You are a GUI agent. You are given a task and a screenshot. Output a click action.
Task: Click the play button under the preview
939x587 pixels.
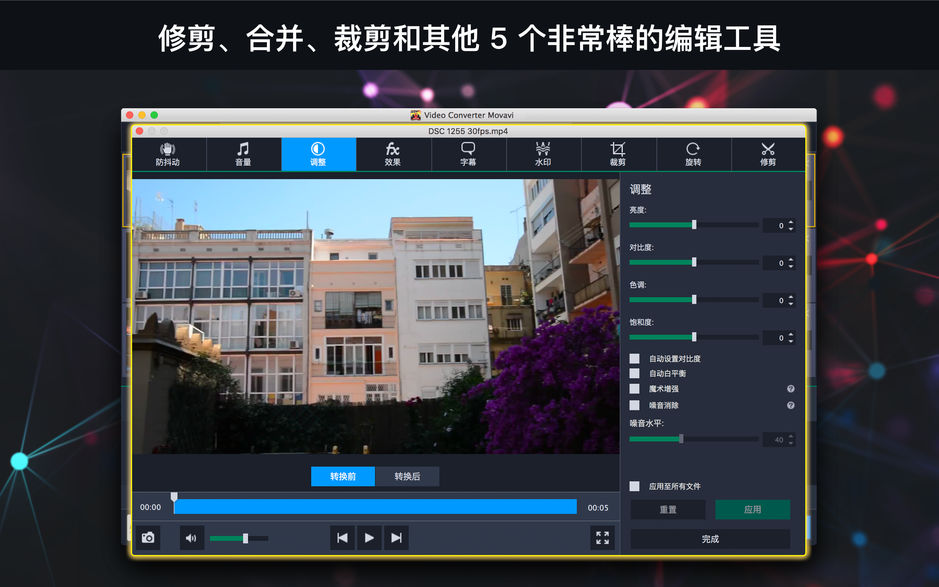369,537
